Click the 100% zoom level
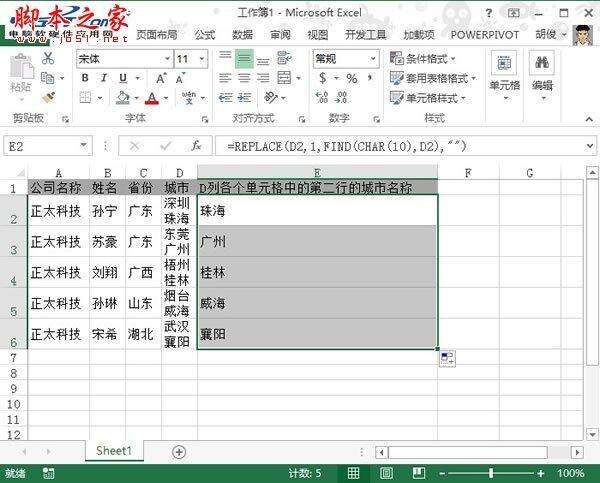 tap(571, 473)
